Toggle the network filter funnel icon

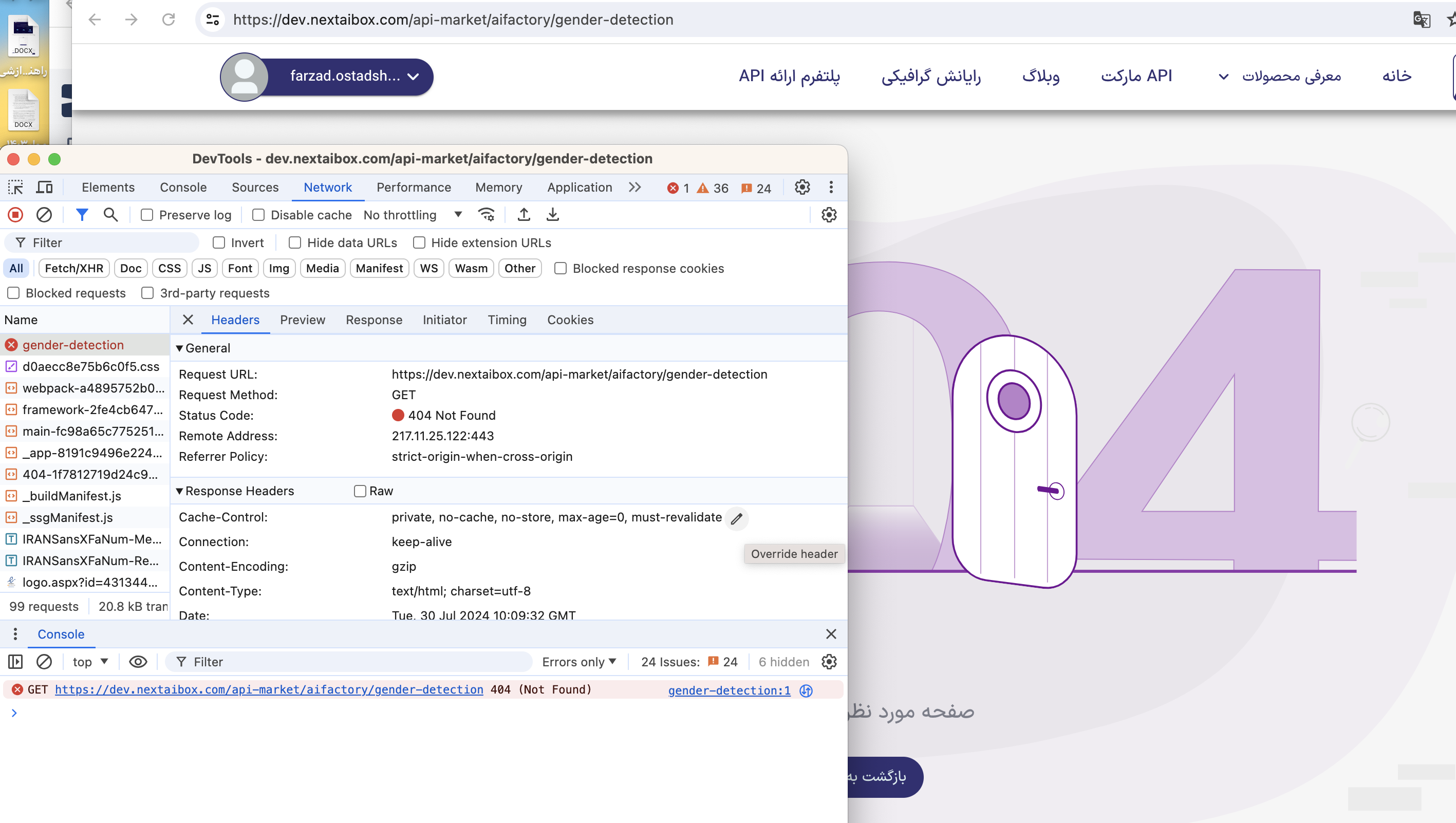point(82,215)
